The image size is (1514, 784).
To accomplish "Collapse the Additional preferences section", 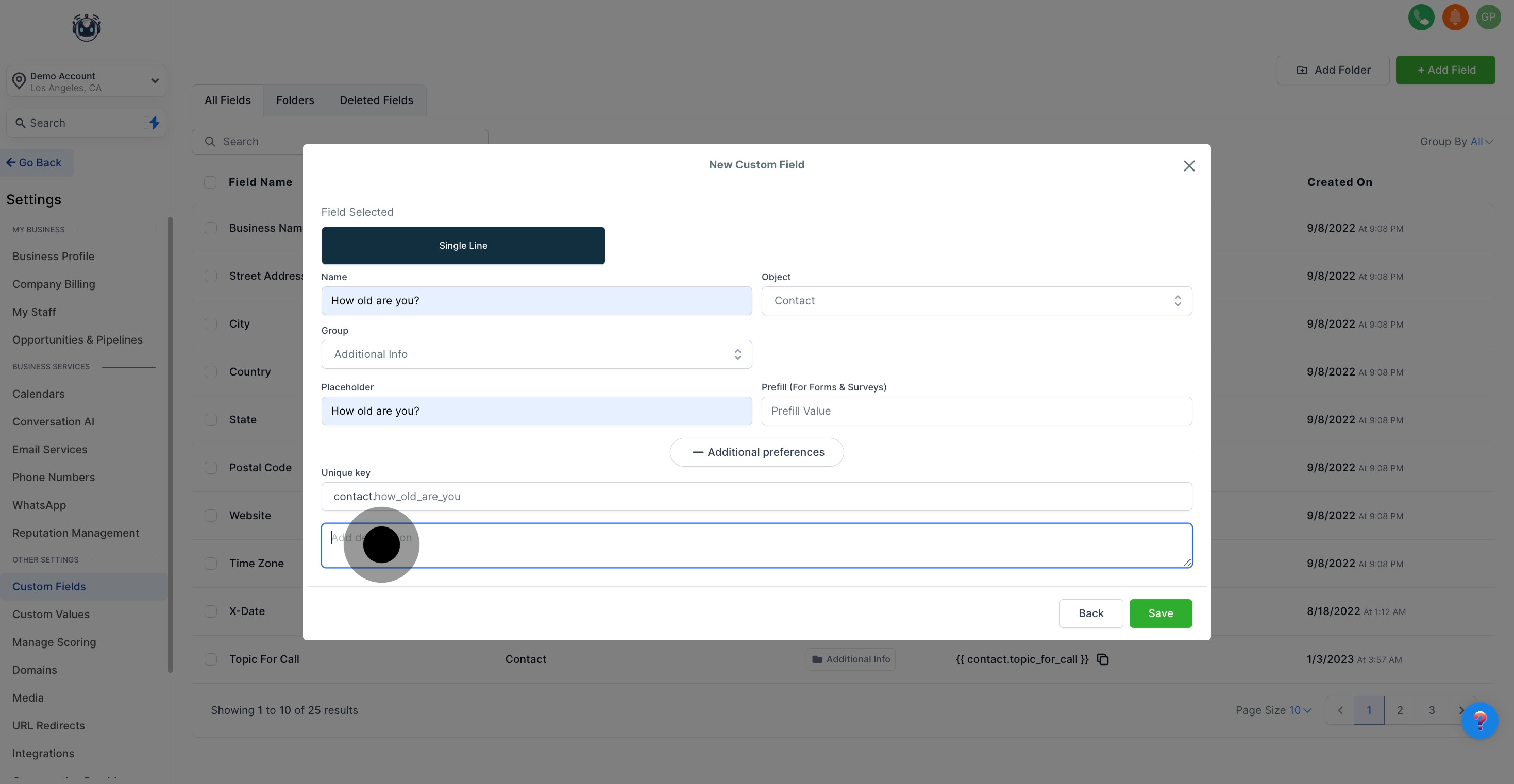I will click(756, 452).
